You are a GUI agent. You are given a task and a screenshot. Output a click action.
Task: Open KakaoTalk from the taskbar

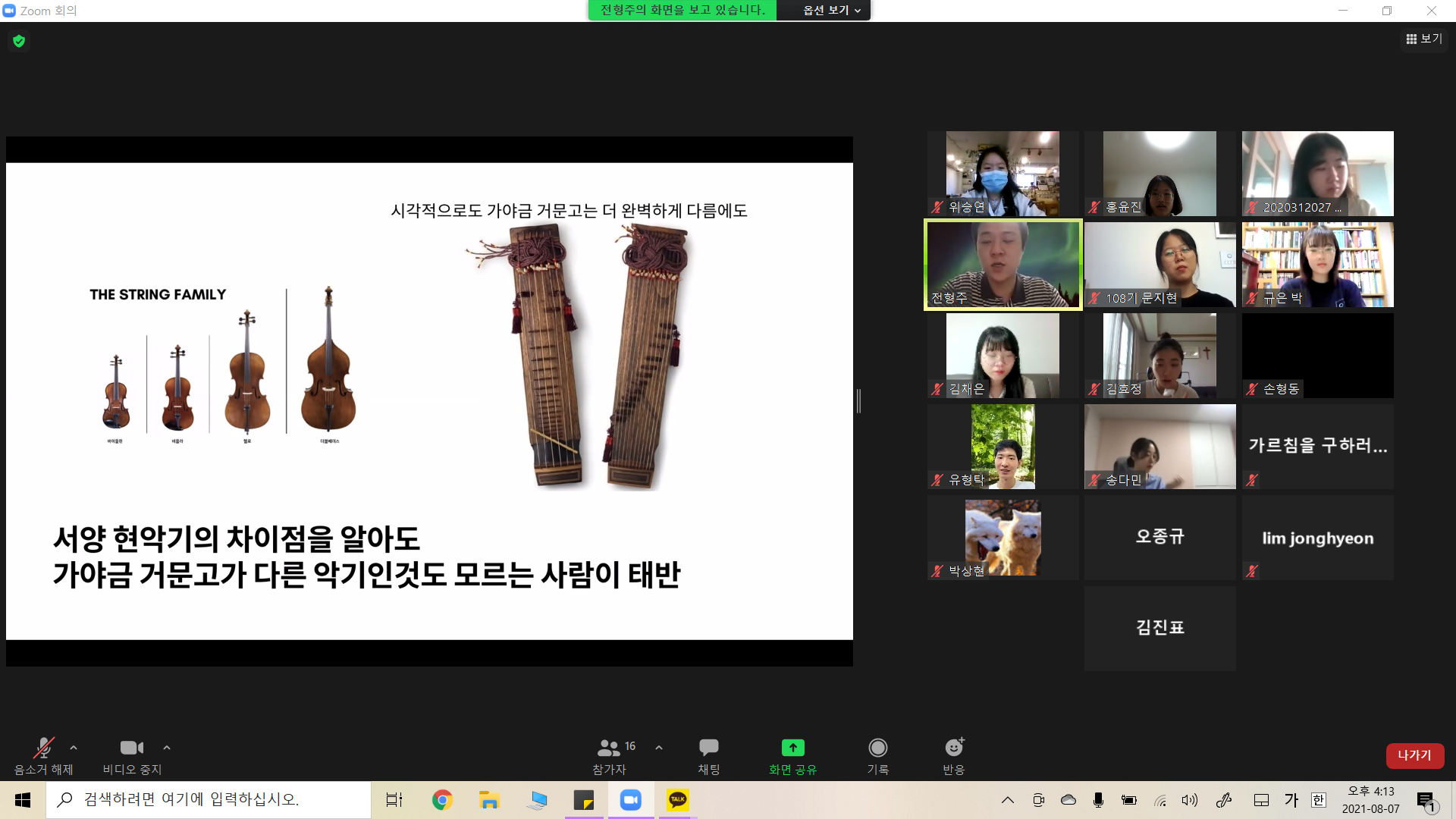coord(677,800)
